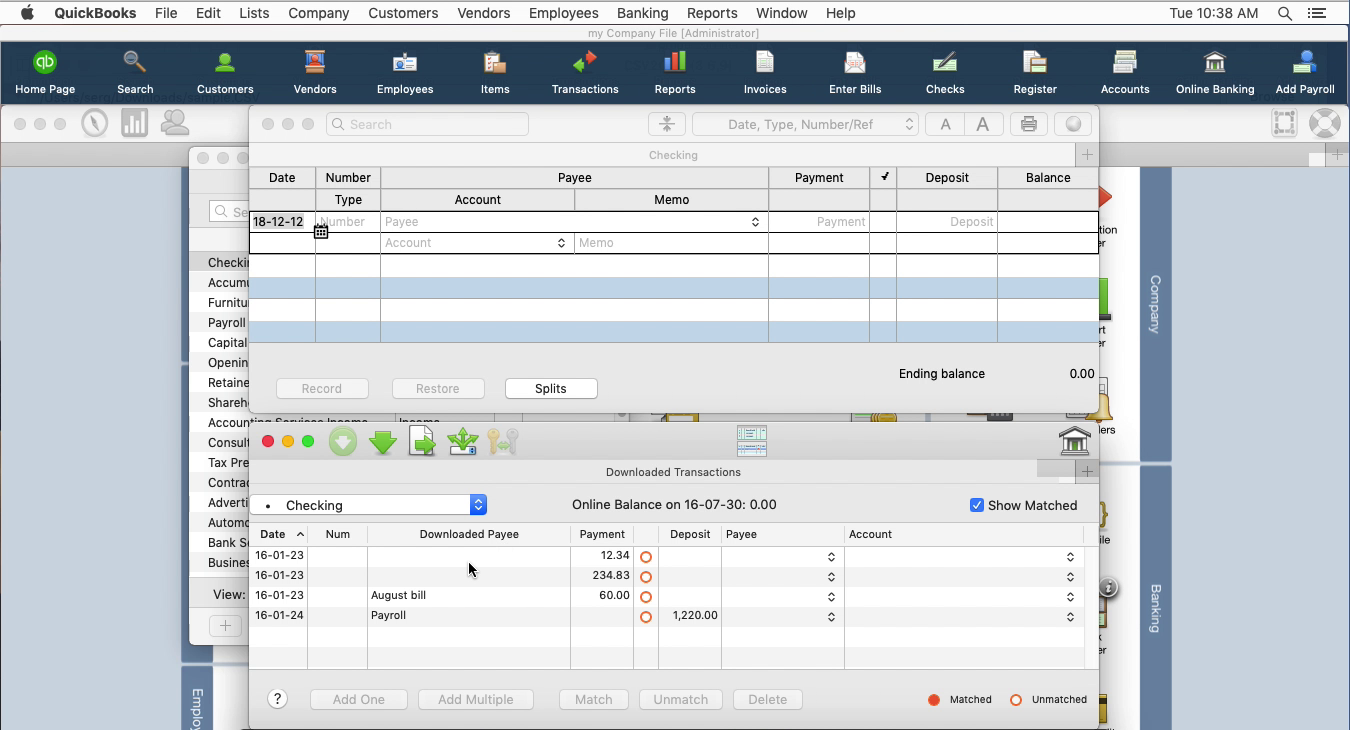Image resolution: width=1350 pixels, height=730 pixels.
Task: Open the Date, Type, Number/Ref sort dropdown
Action: point(805,124)
